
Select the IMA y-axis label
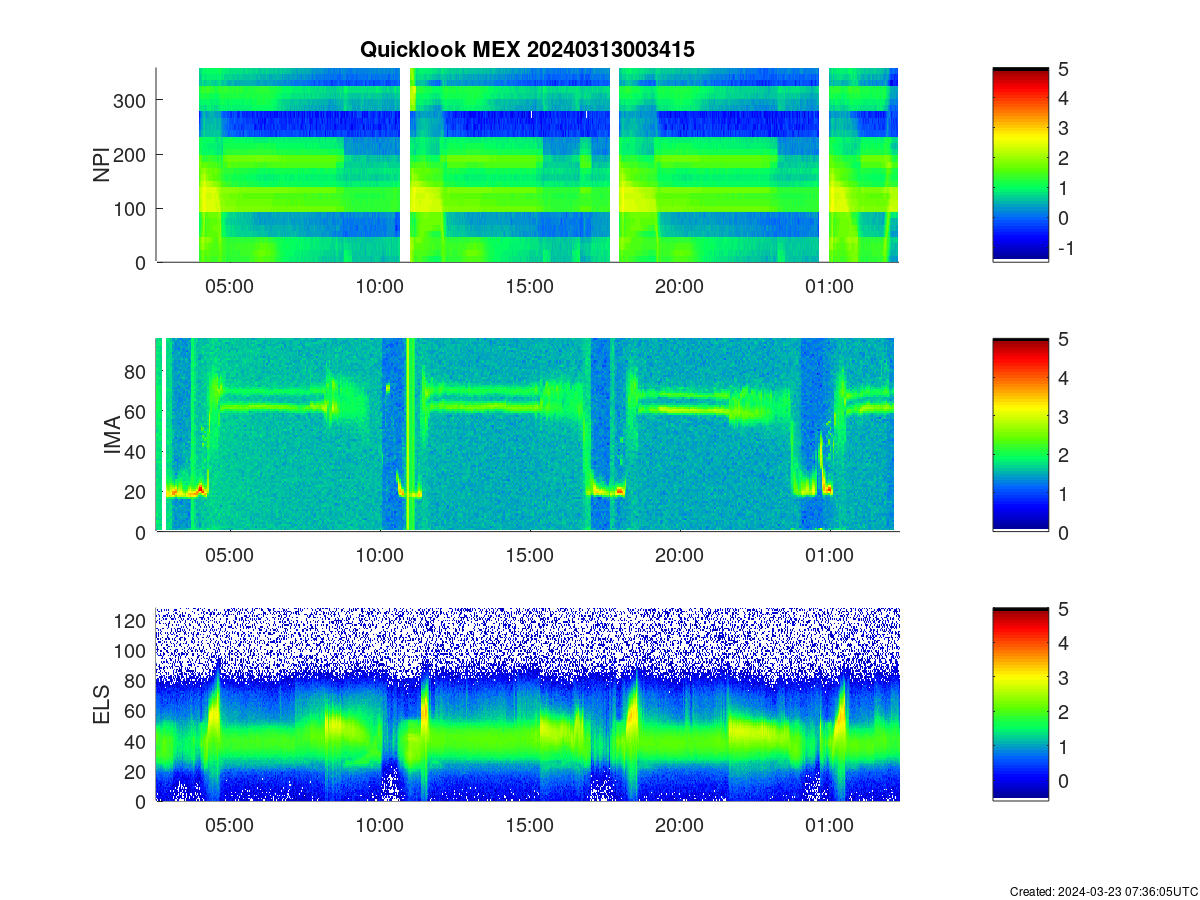pyautogui.click(x=111, y=436)
